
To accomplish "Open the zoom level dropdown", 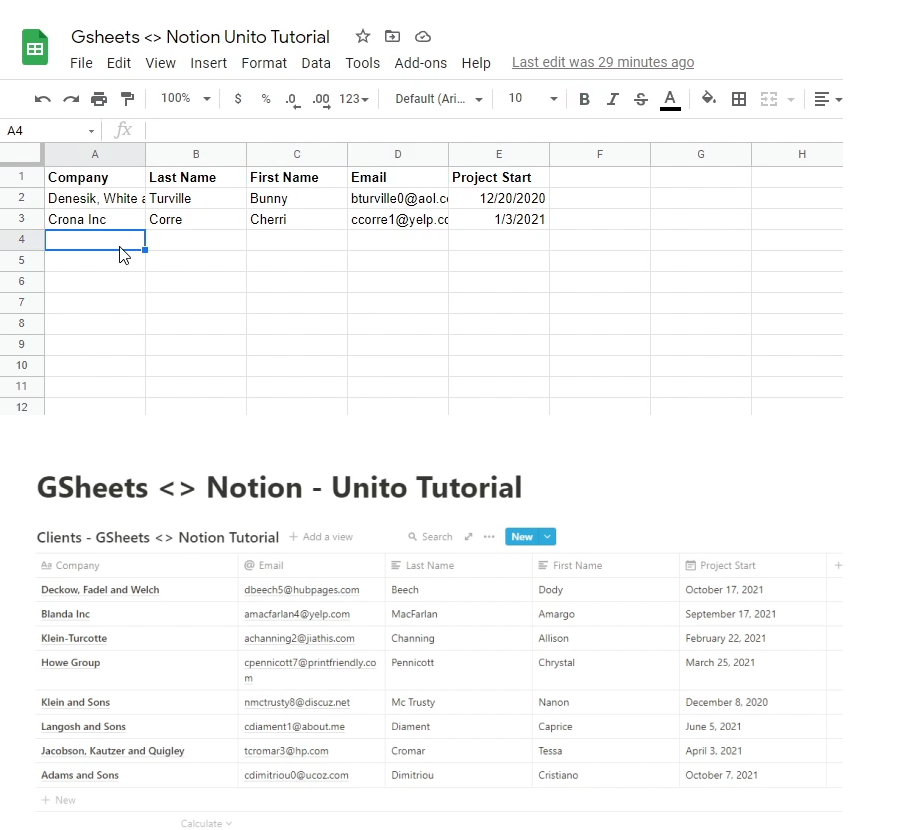I will pyautogui.click(x=185, y=98).
